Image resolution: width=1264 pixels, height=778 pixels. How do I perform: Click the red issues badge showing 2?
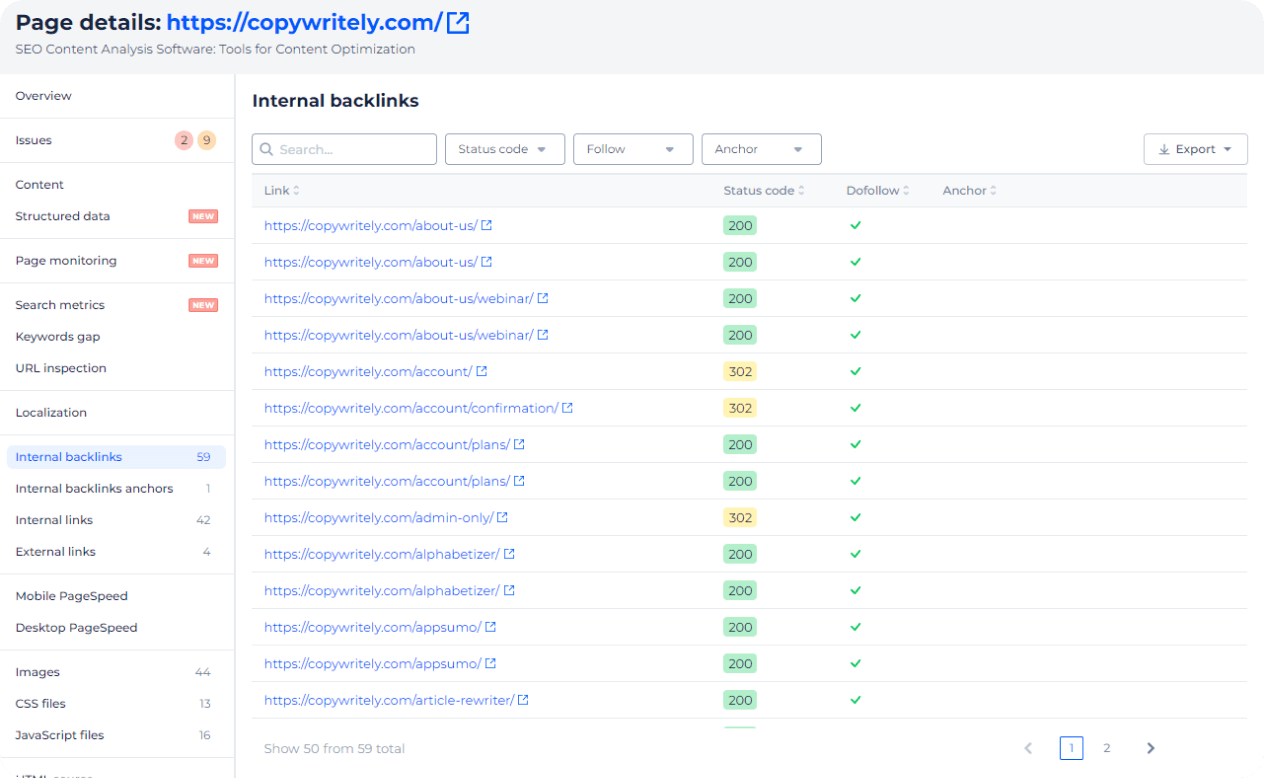tap(184, 140)
